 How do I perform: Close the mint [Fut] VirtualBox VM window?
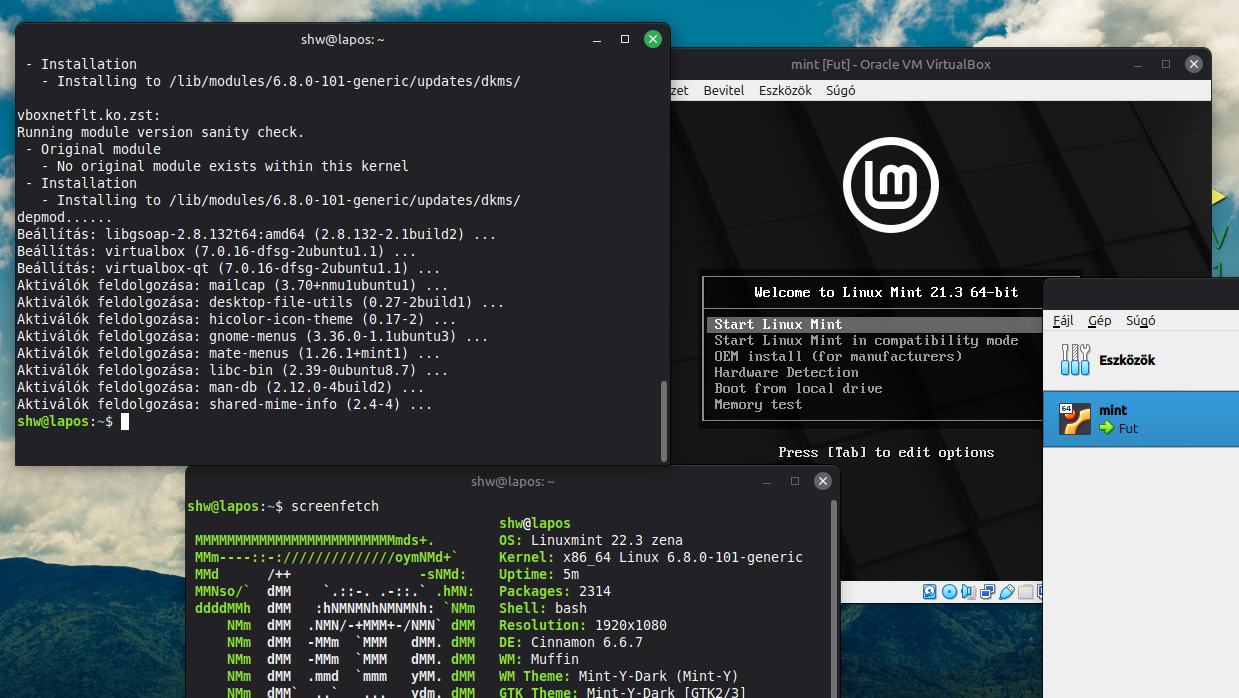click(1194, 64)
